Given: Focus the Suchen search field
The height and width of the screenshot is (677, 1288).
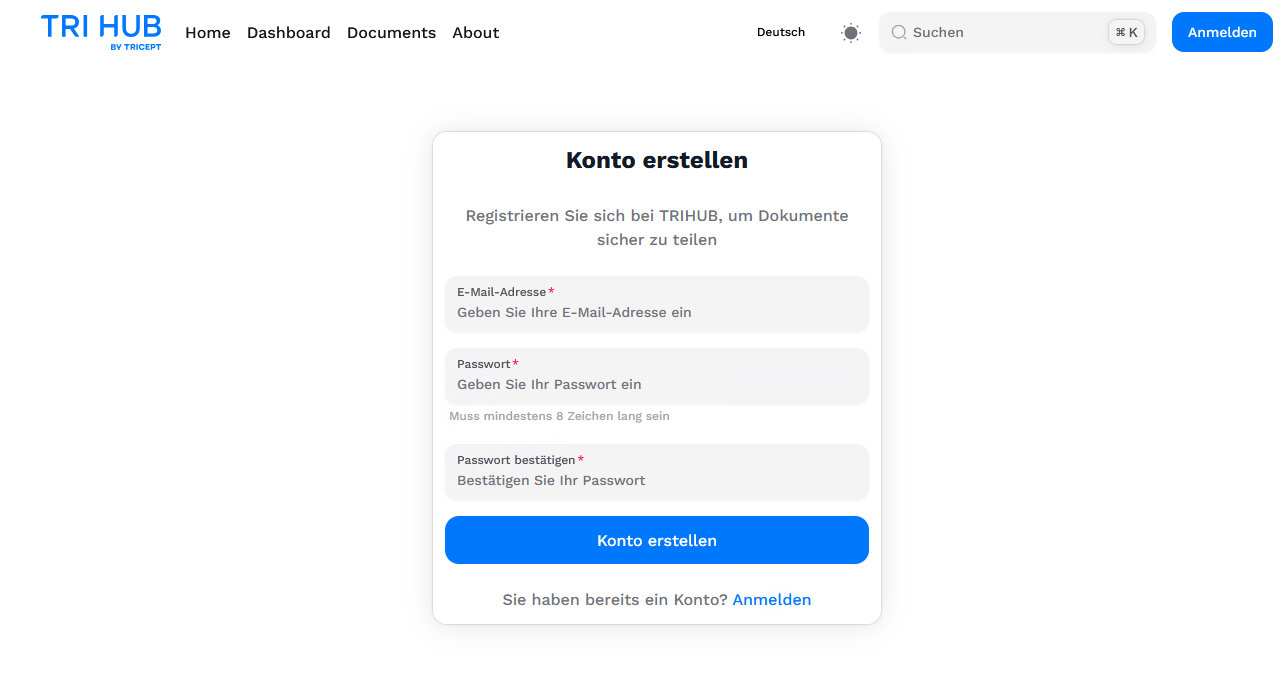Looking at the screenshot, I should coord(1017,32).
